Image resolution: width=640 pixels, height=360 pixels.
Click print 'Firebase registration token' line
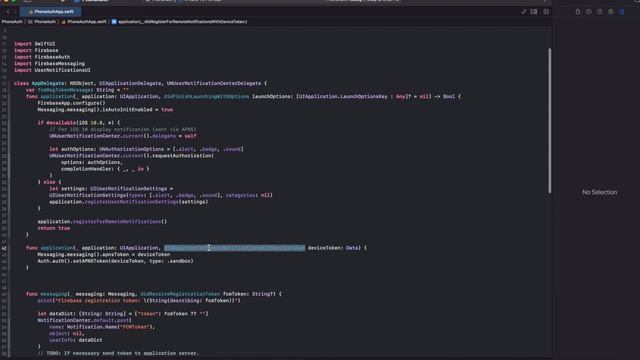point(139,300)
